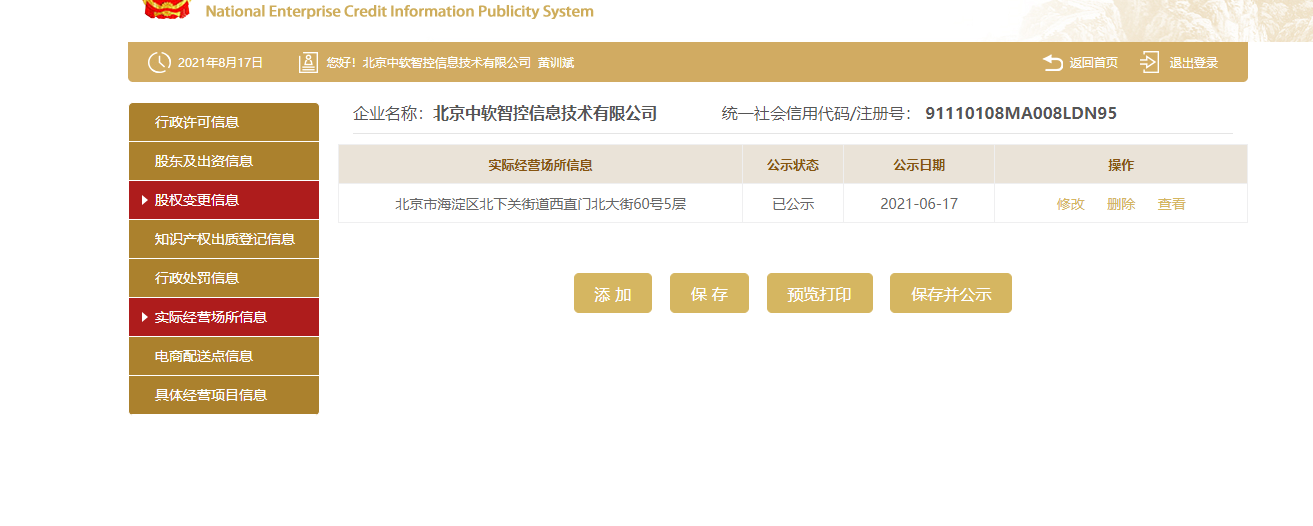Click the 公示日期 column header

[x=919, y=165]
